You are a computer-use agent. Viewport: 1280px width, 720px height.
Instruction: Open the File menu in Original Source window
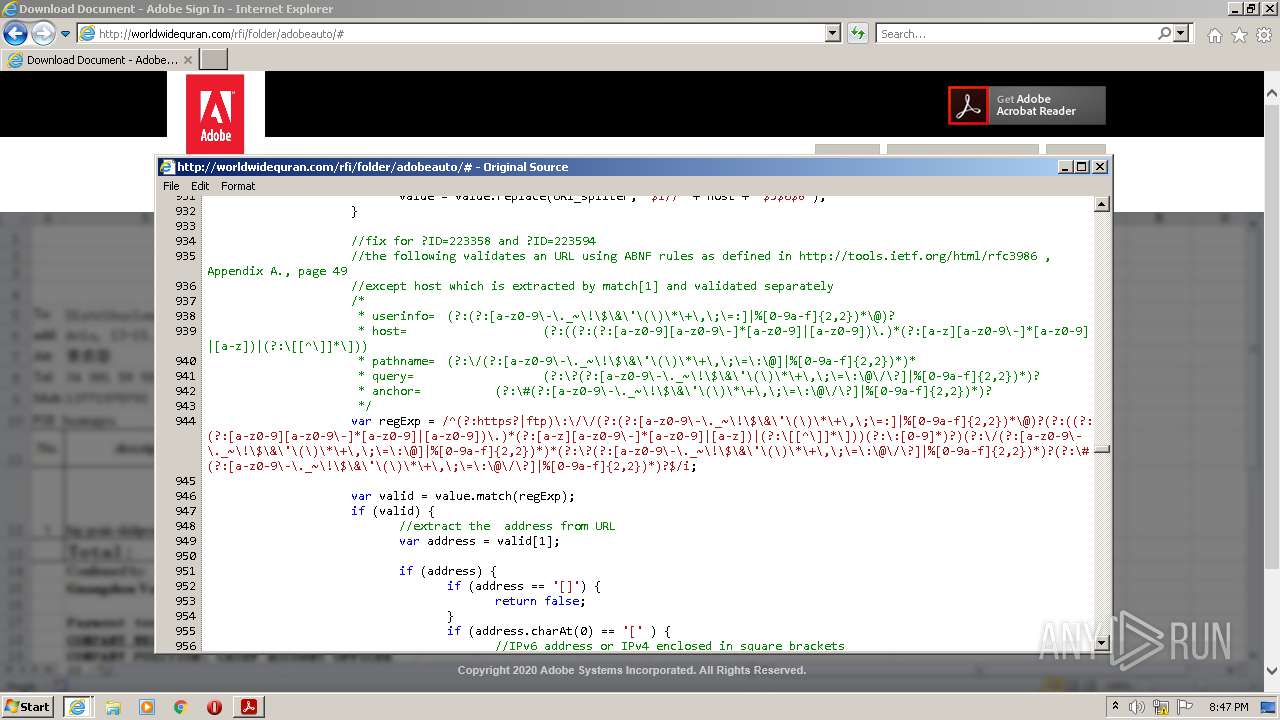tap(171, 186)
